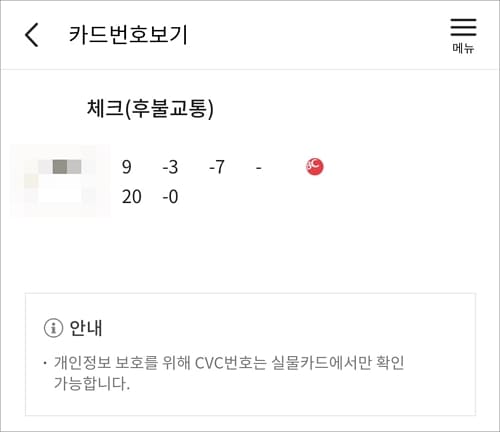Screen dimensions: 500x432
Task: Click the 안내 notice heading
Action: tap(86, 328)
